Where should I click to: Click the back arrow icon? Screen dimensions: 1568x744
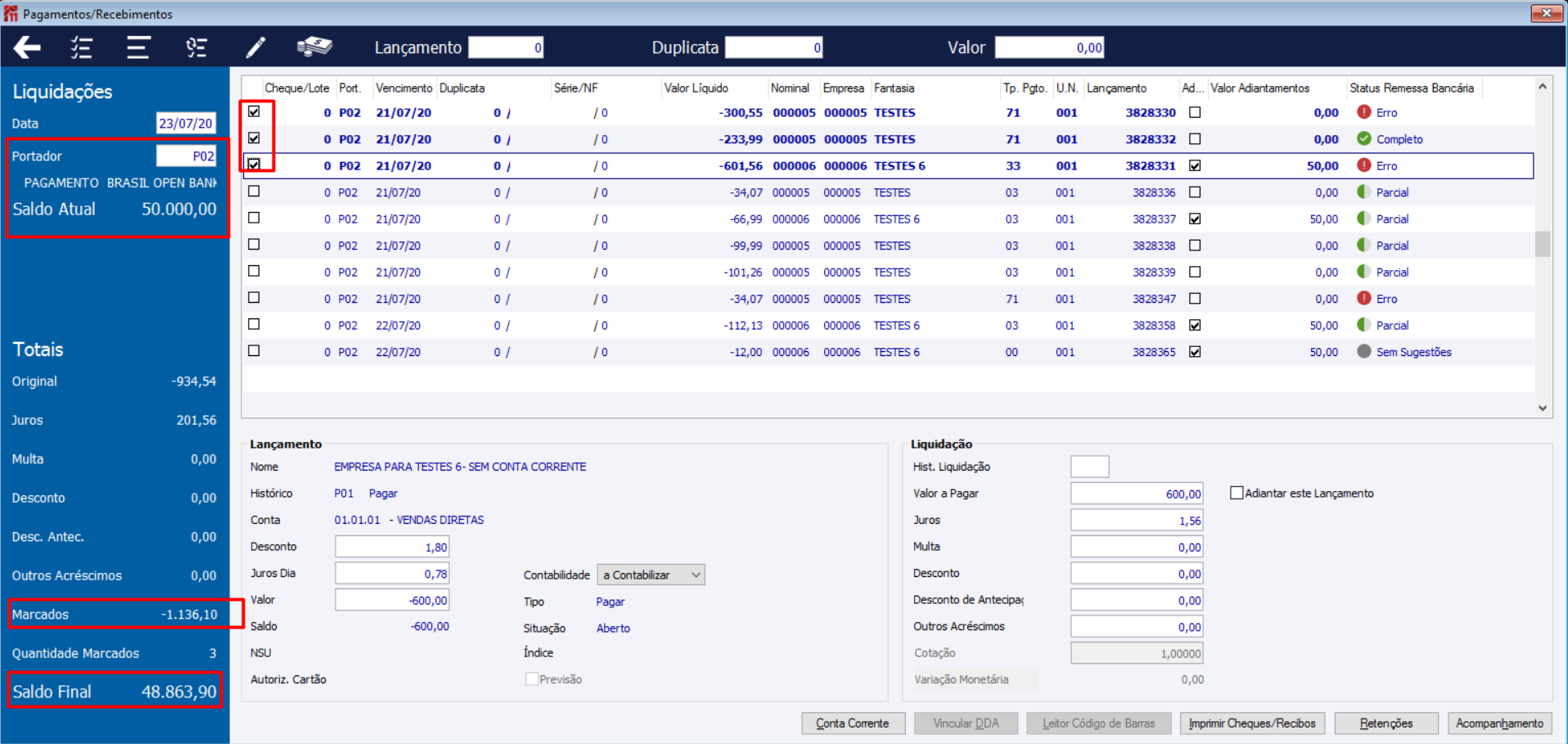click(x=27, y=47)
